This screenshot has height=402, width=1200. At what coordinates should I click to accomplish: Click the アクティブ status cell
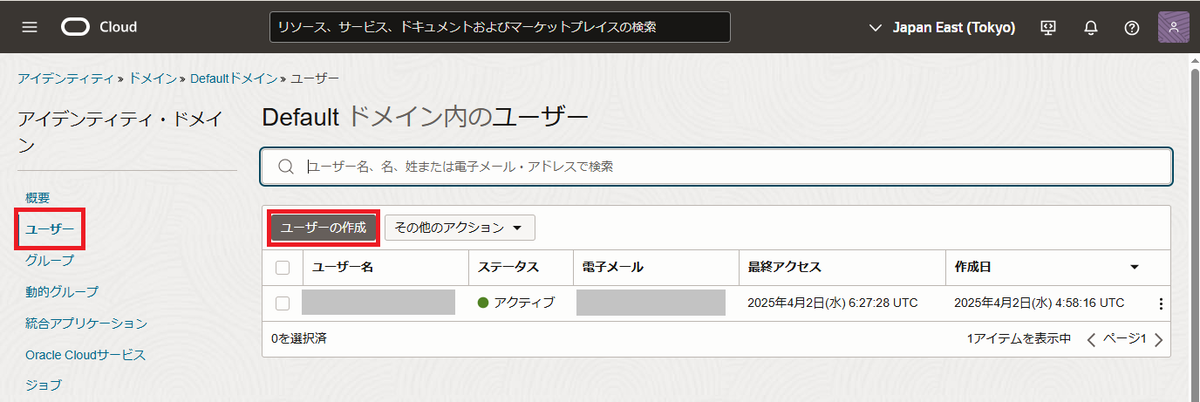click(516, 303)
